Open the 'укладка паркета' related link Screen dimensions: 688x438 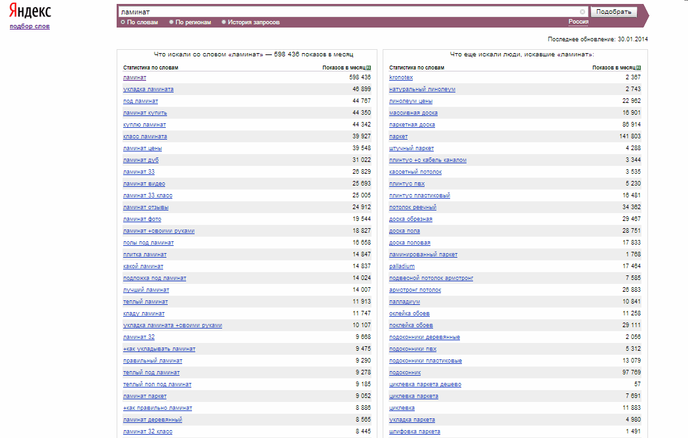pos(412,420)
